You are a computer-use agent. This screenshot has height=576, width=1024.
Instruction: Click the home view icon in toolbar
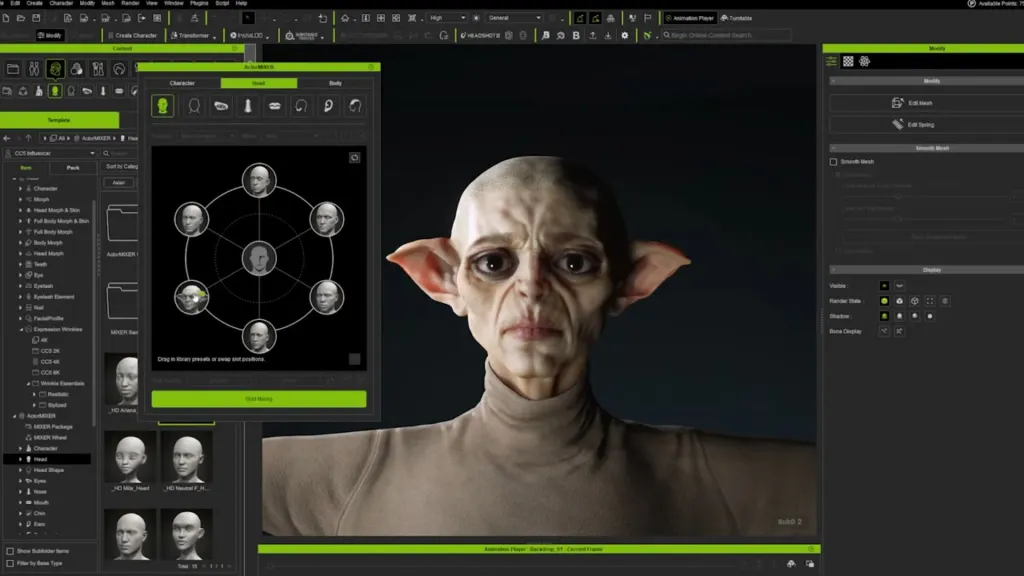[345, 18]
